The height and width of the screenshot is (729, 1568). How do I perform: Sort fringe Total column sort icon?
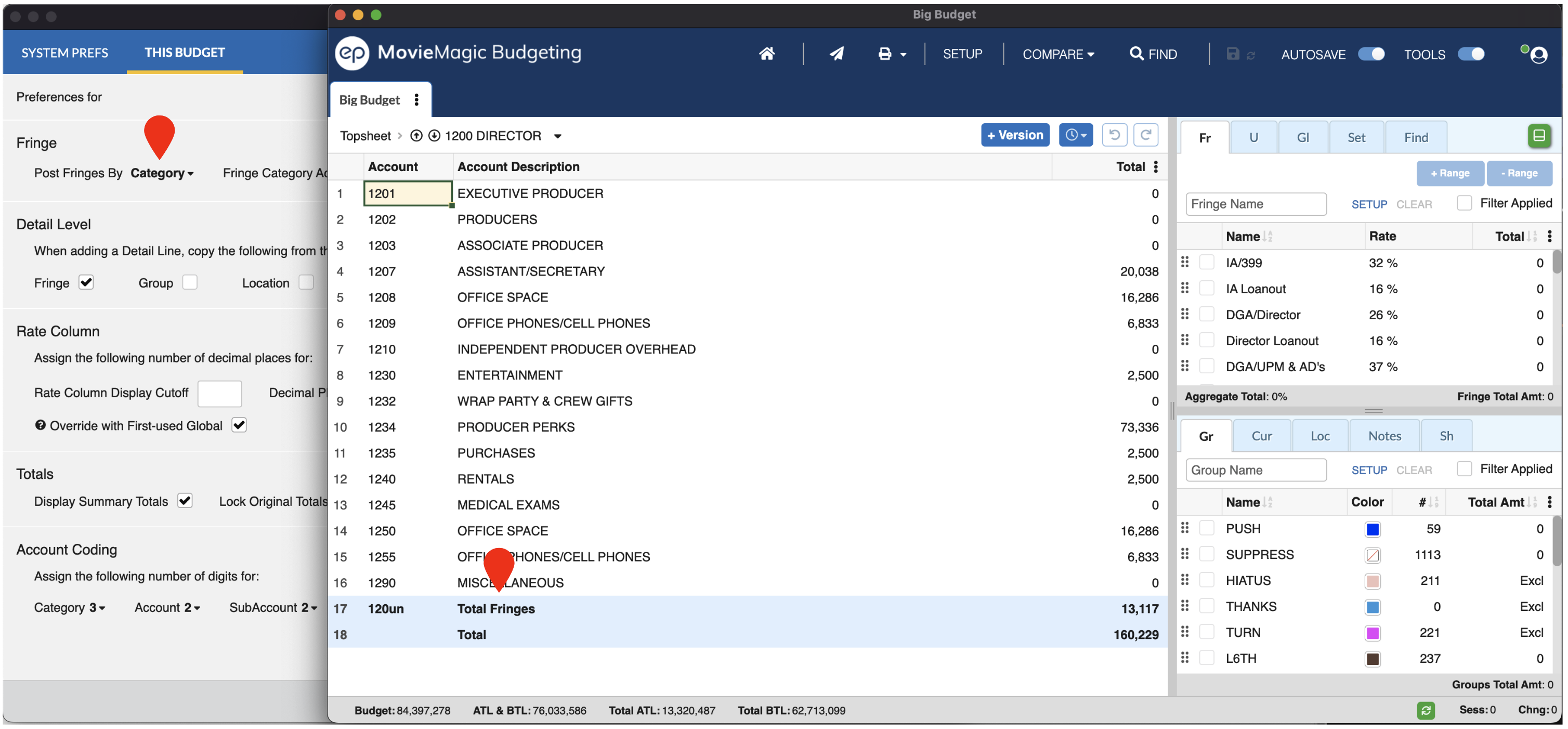1532,237
